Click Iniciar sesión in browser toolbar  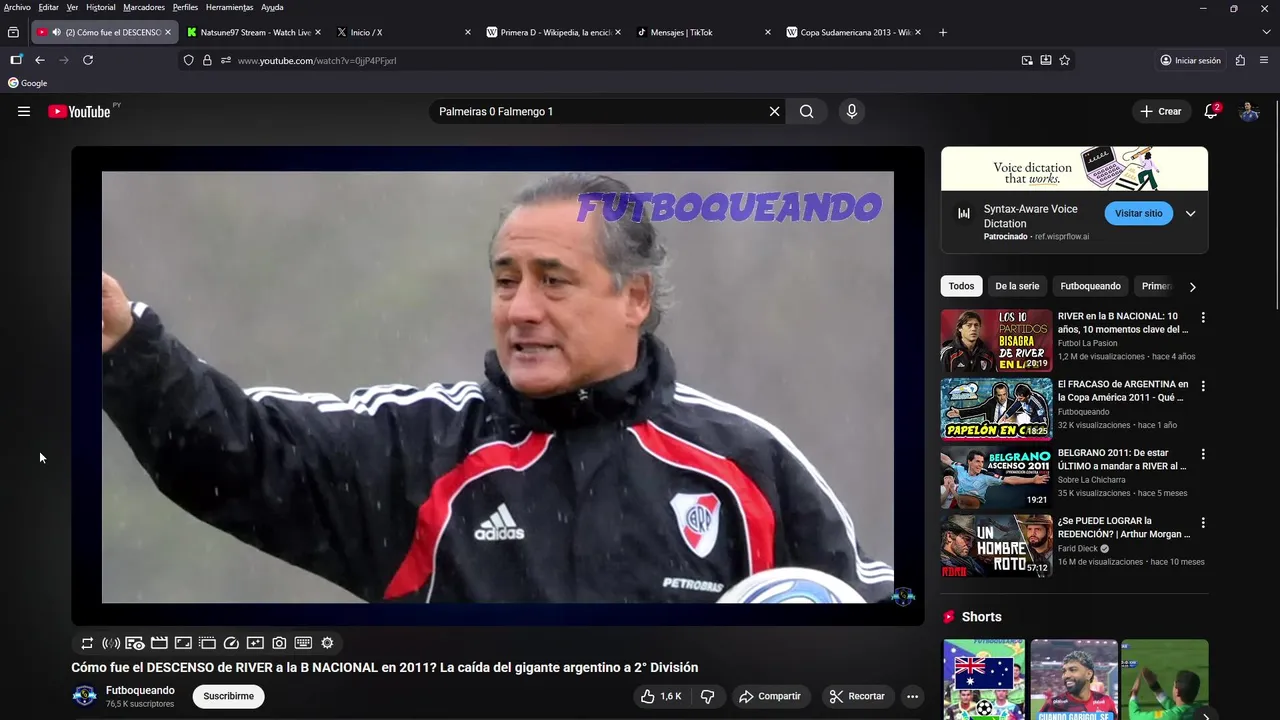[x=1190, y=60]
